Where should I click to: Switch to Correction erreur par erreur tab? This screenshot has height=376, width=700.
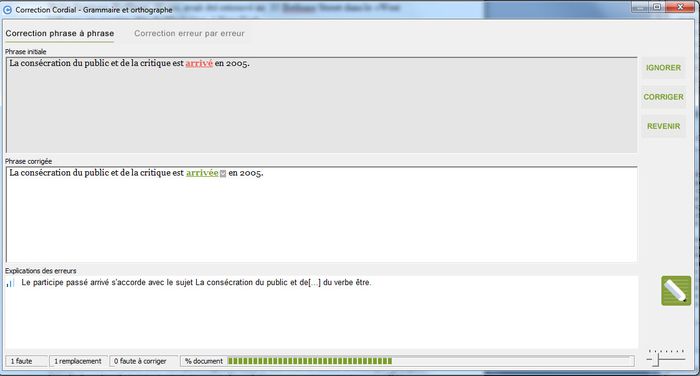[189, 33]
